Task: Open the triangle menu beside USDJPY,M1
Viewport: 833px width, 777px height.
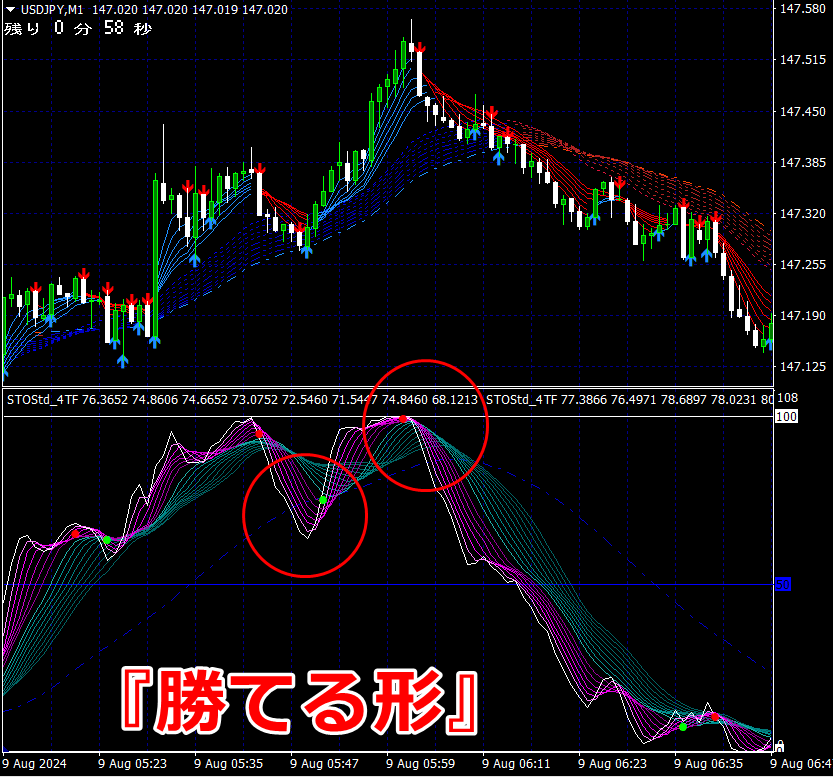Action: (x=10, y=10)
